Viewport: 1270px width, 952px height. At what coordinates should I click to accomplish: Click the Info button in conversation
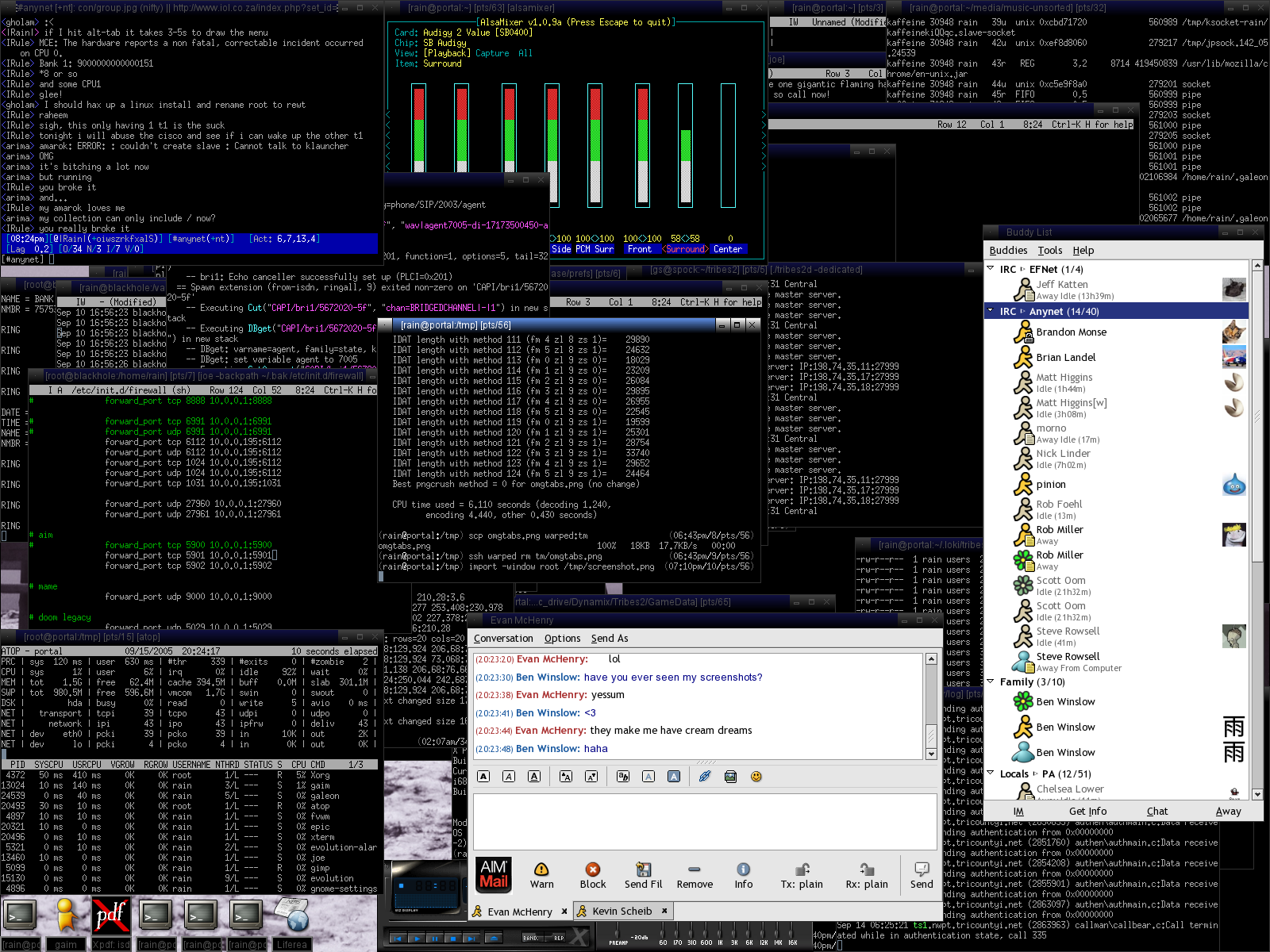coord(744,876)
